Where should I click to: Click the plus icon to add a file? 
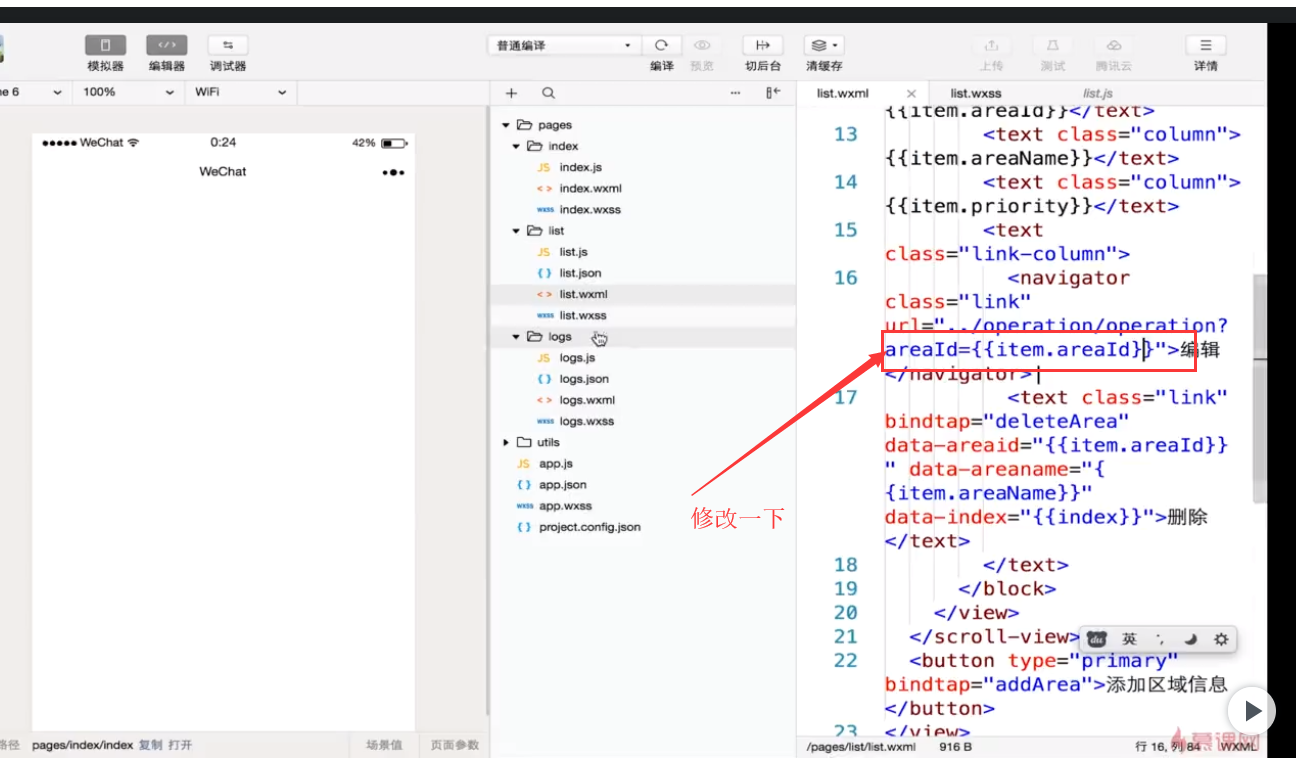coord(511,92)
